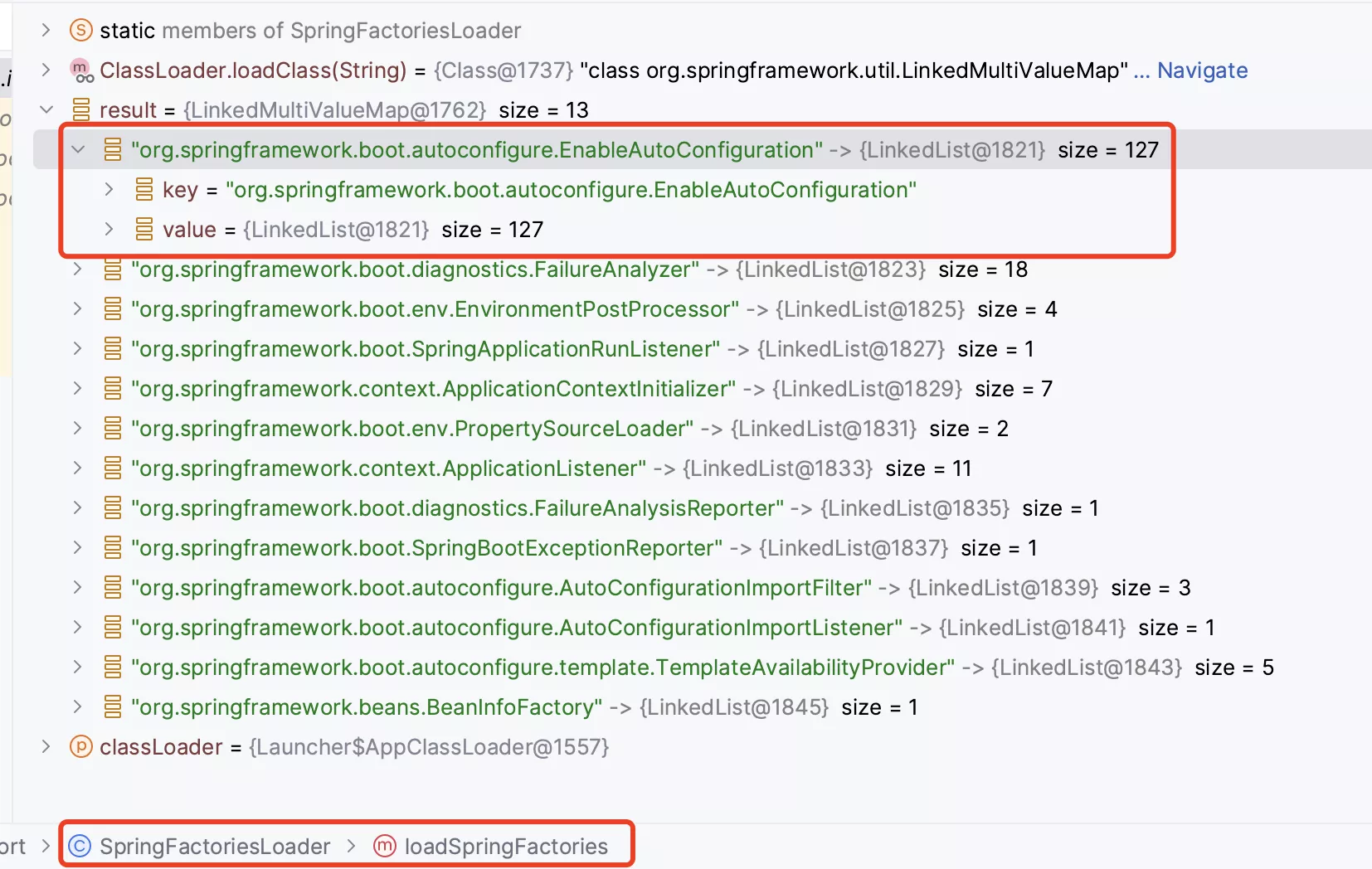Select the key = EnableAutoConfiguration string row
The image size is (1372, 869).
(539, 190)
